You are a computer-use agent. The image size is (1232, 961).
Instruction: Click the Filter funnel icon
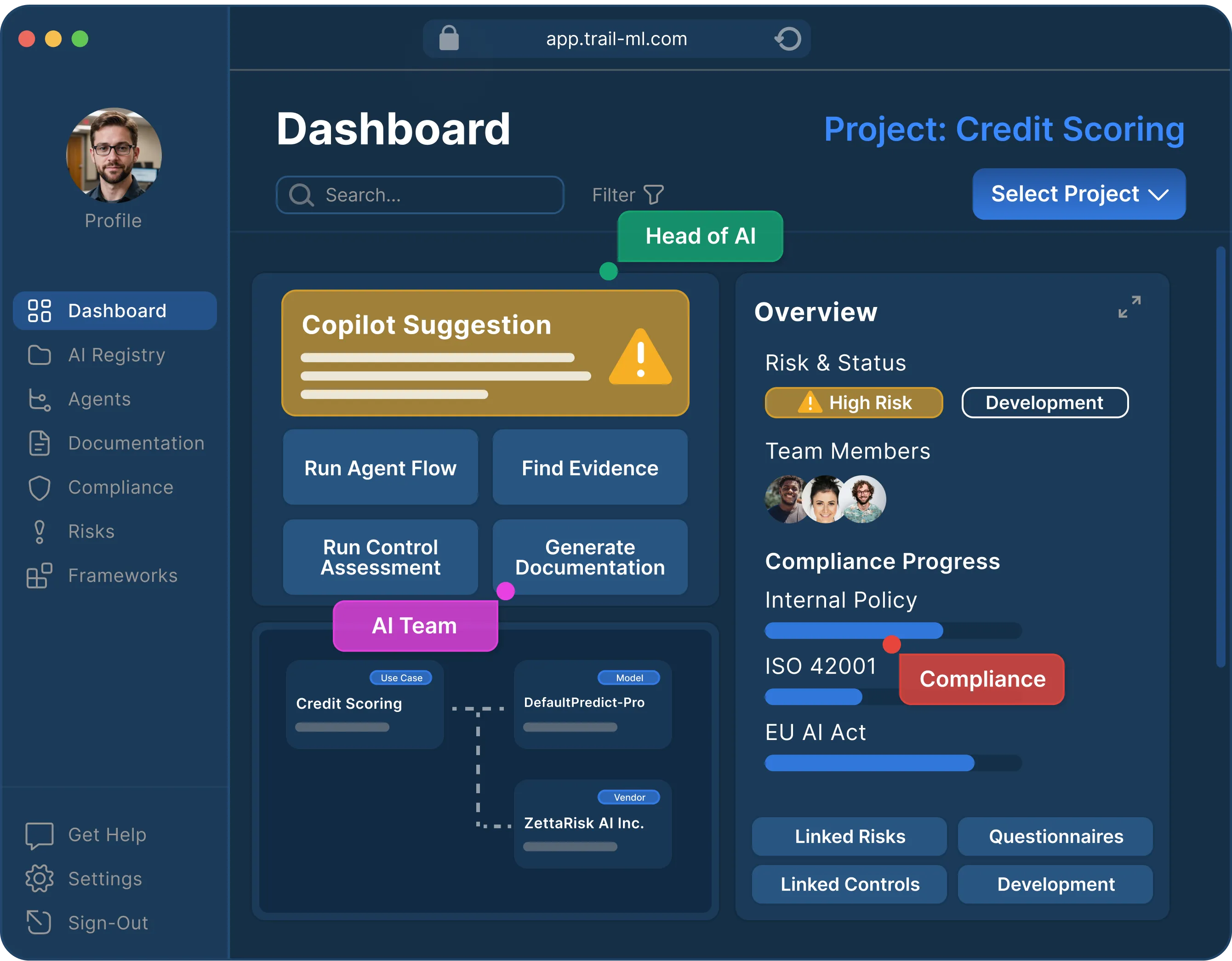[653, 194]
